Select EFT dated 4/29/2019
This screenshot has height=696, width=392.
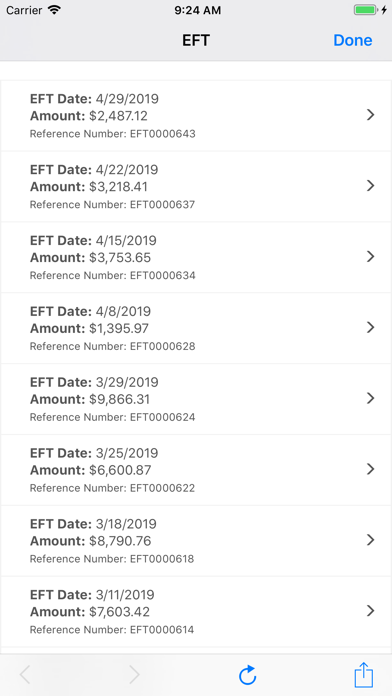coord(196,115)
